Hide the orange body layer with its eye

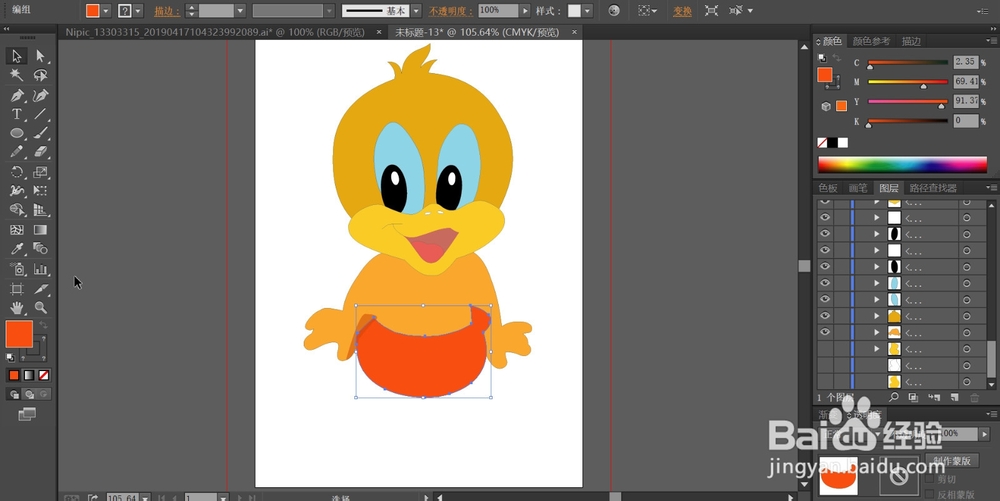[825, 332]
